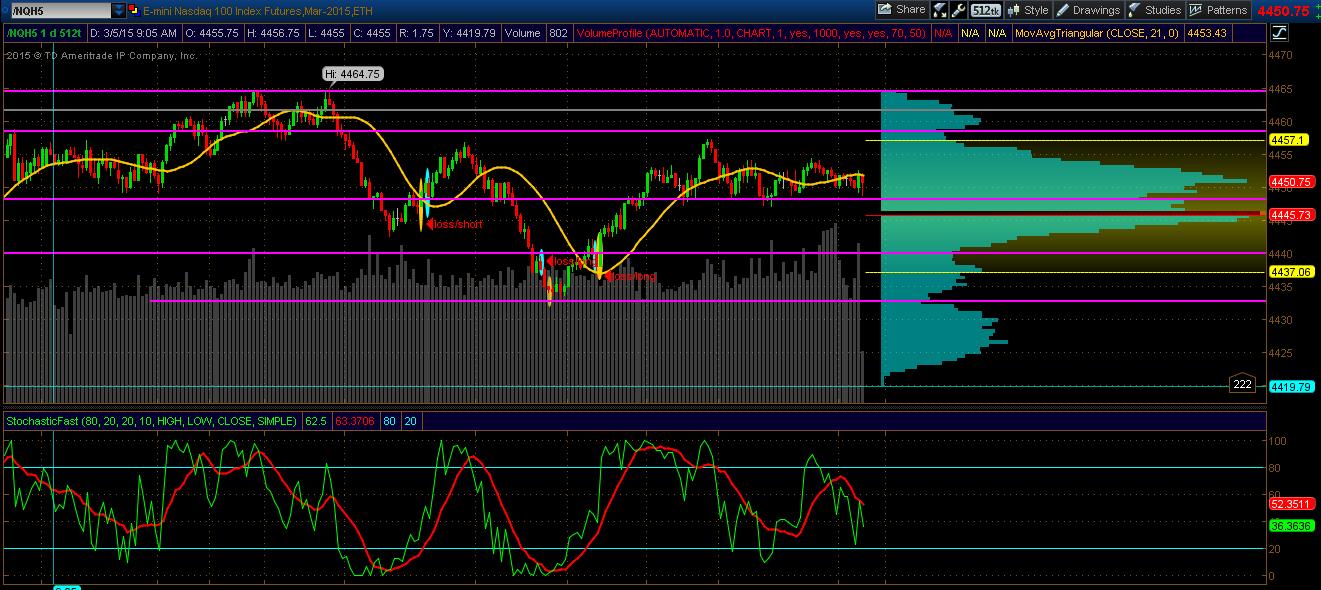Click the red 4450.75 price axis label
The image size is (1321, 590).
click(x=1290, y=182)
